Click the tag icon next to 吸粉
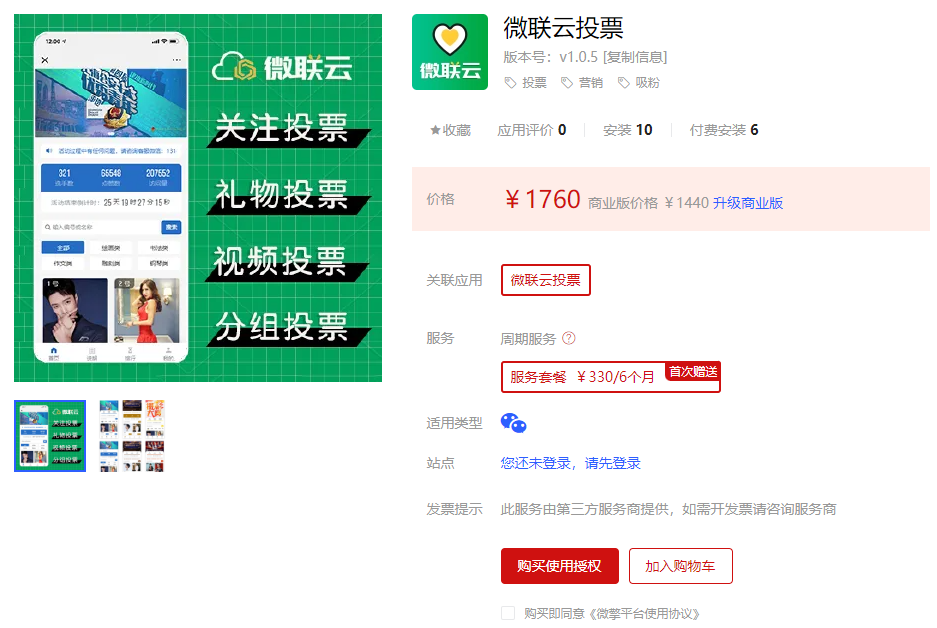This screenshot has width=937, height=628. 623,82
